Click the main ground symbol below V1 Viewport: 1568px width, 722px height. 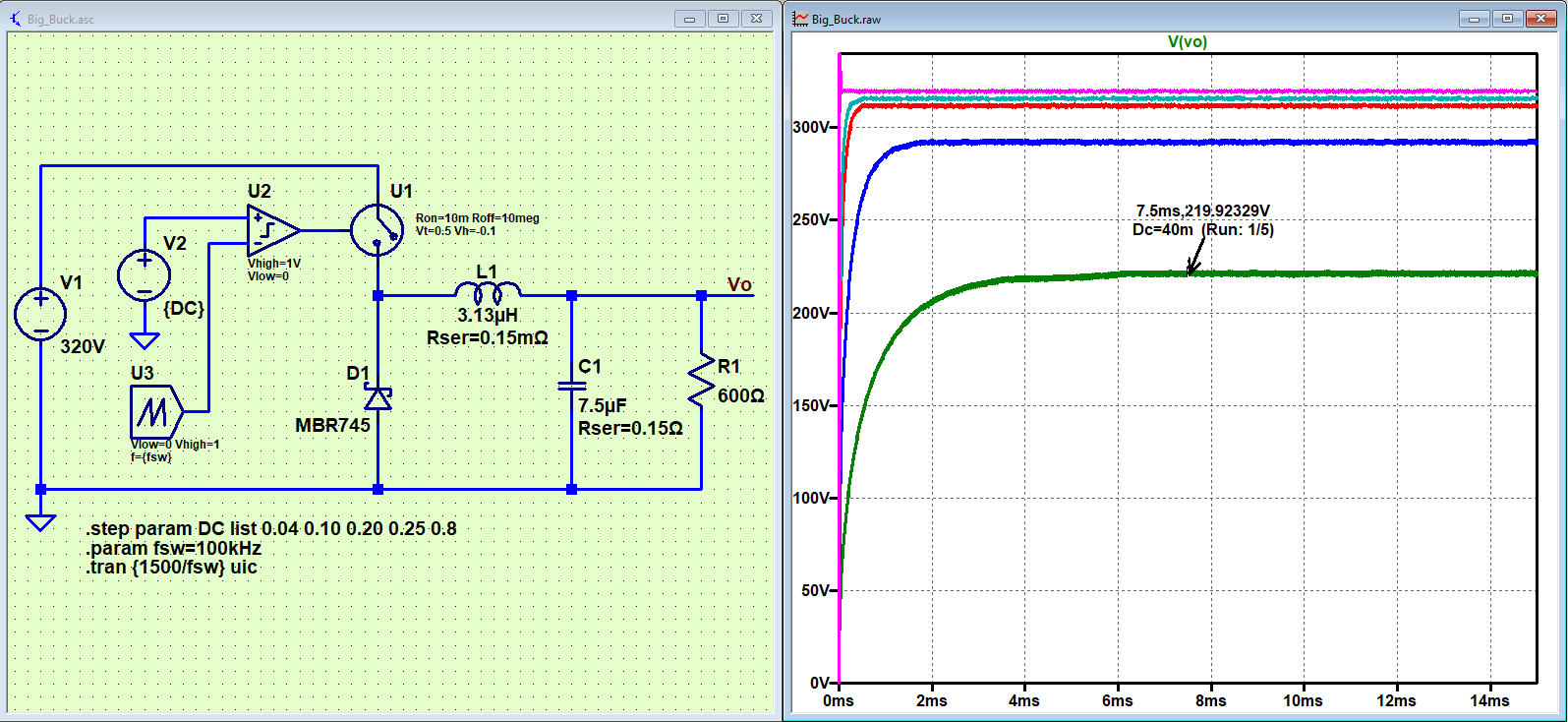[40, 522]
